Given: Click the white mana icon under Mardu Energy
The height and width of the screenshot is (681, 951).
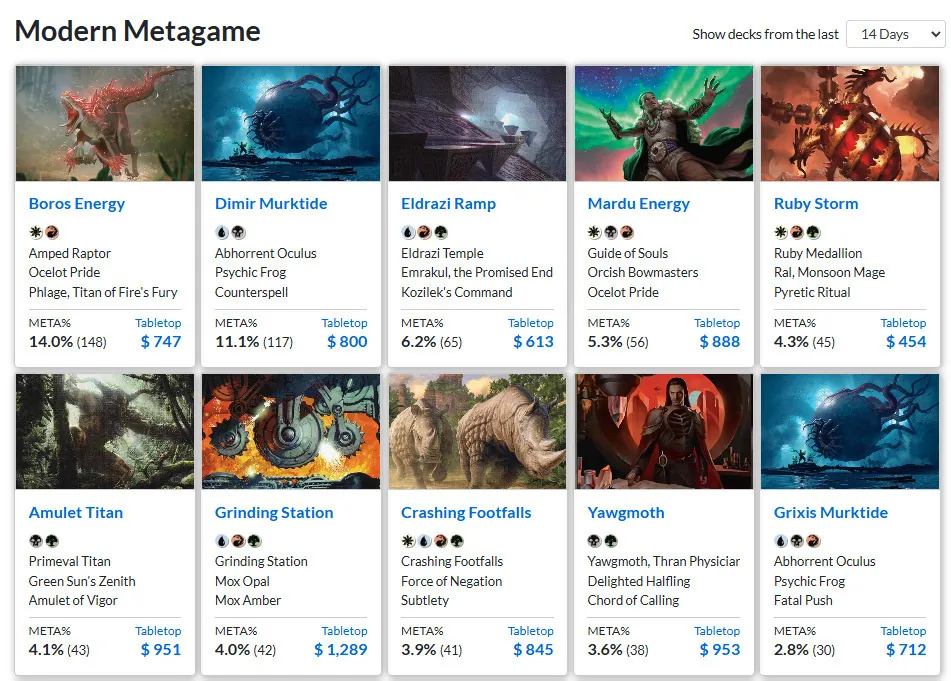Looking at the screenshot, I should click(594, 232).
